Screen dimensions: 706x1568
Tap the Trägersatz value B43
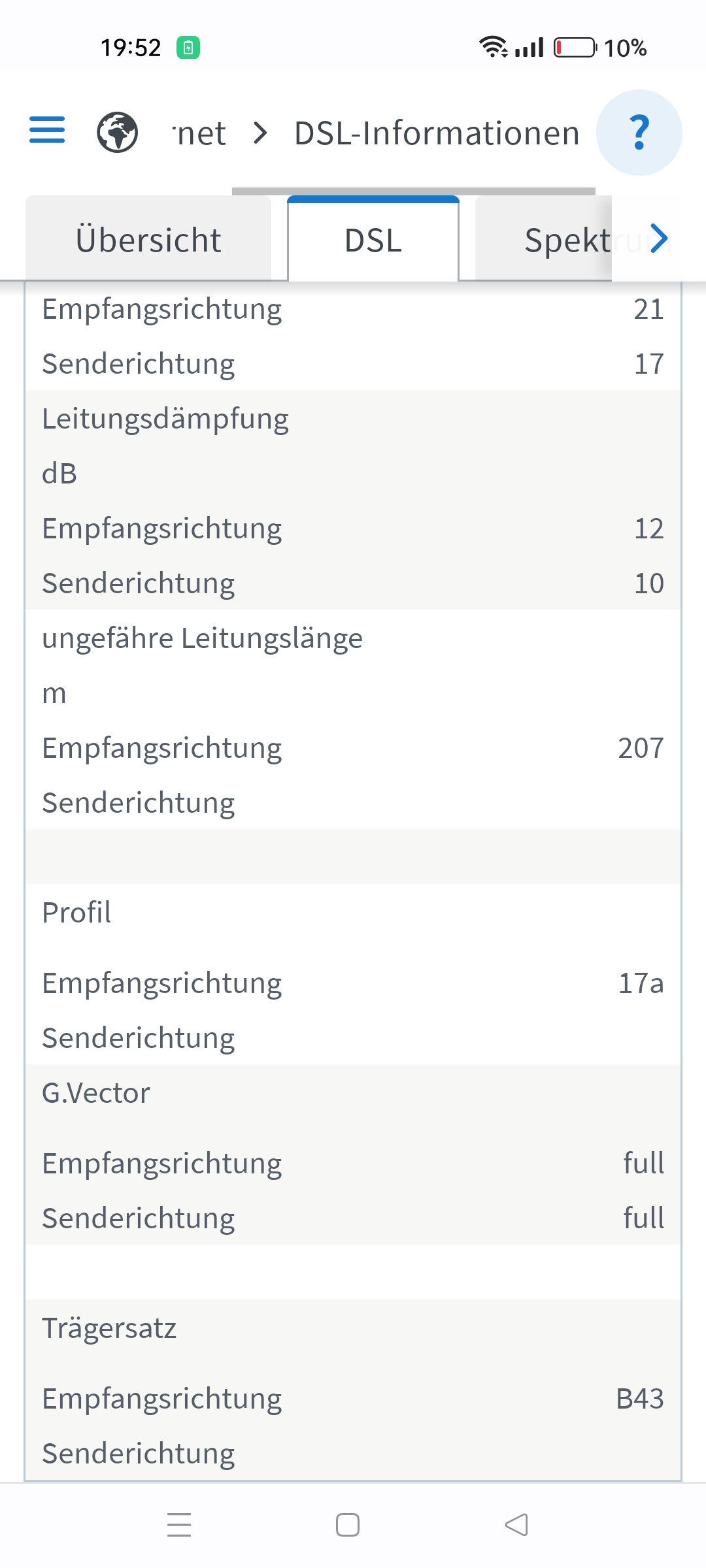tap(639, 1399)
